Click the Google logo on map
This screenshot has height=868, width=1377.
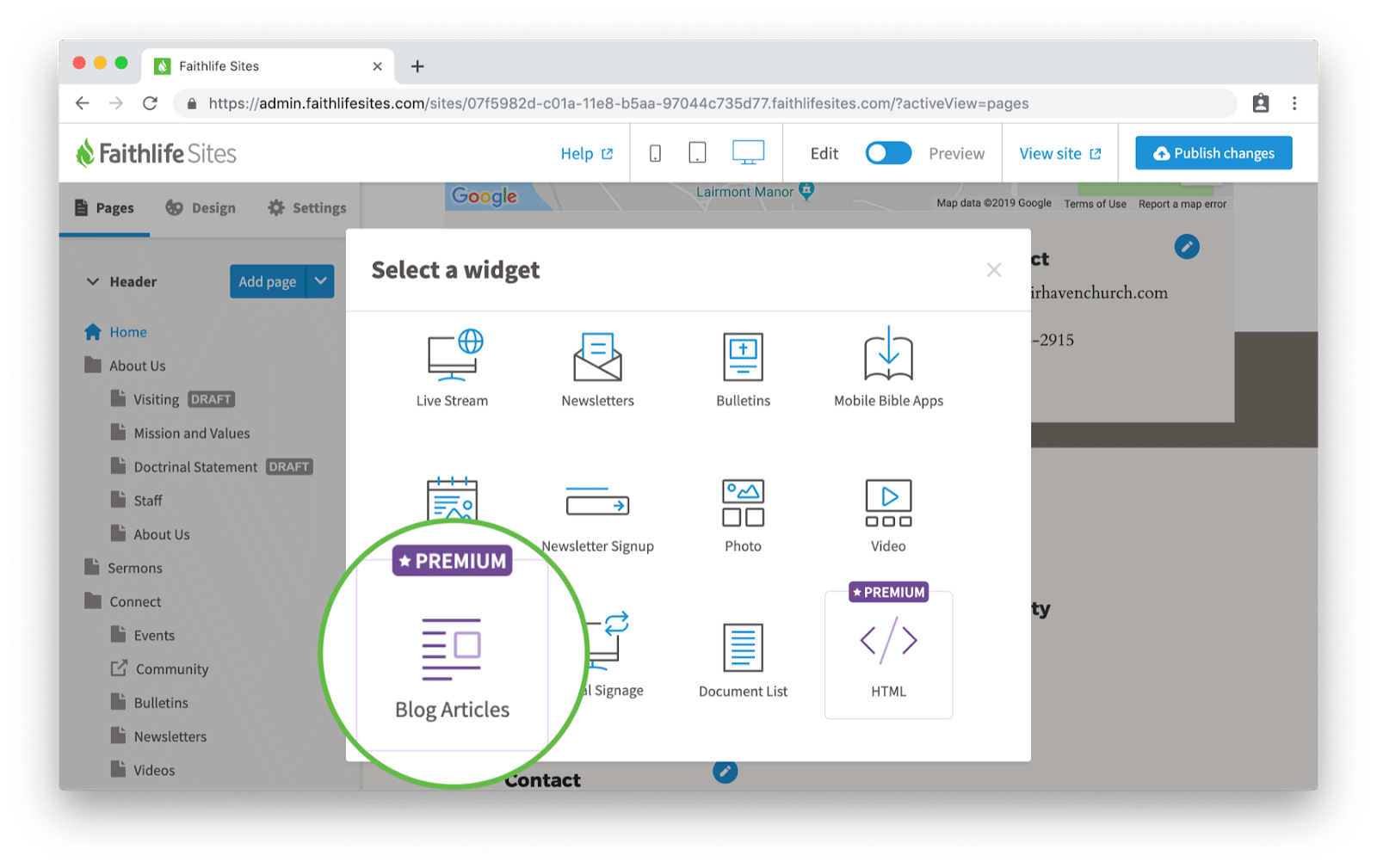[x=485, y=196]
